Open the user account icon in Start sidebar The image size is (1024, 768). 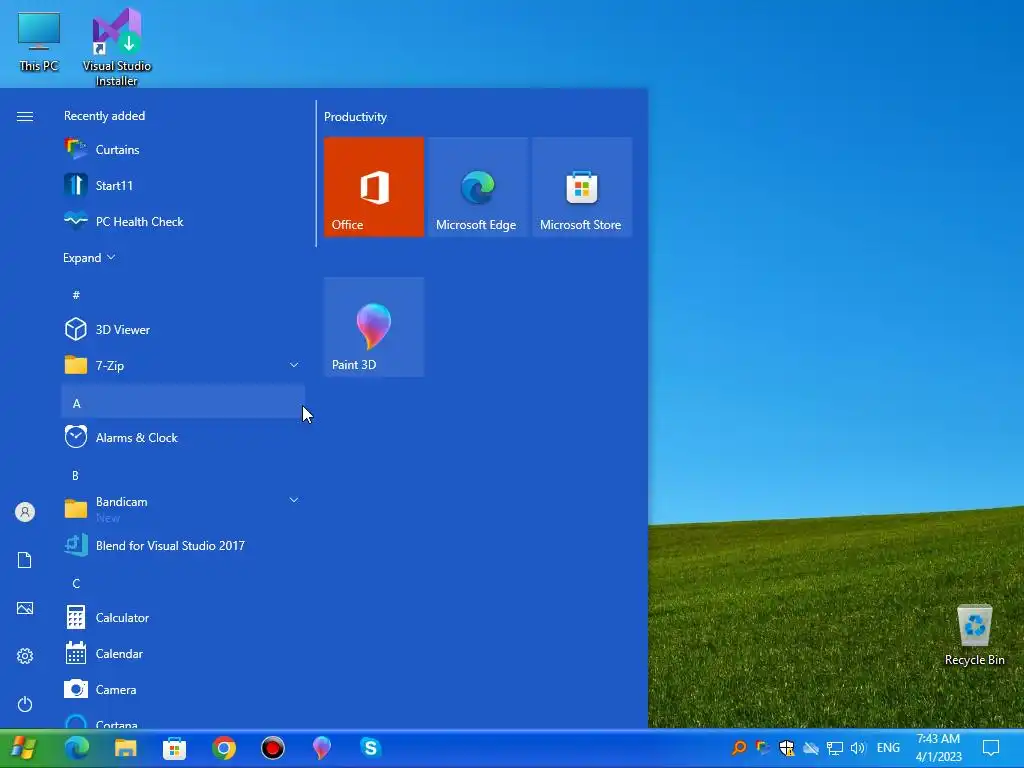[25, 512]
